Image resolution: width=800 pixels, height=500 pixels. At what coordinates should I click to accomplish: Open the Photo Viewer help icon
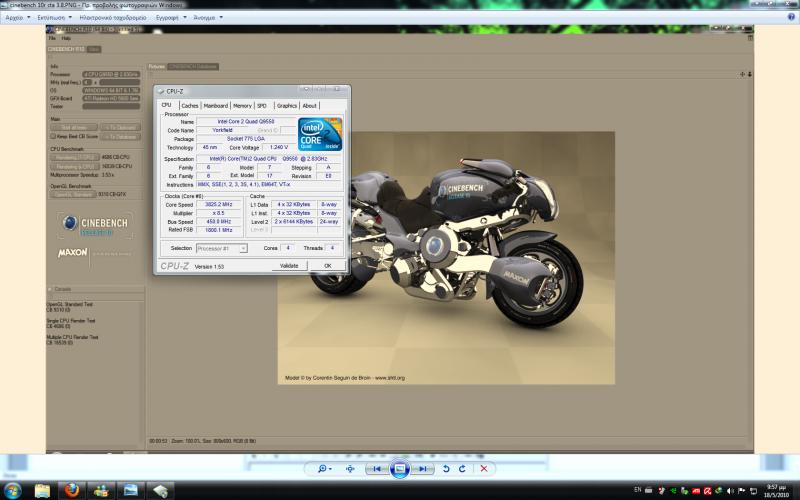(x=791, y=17)
